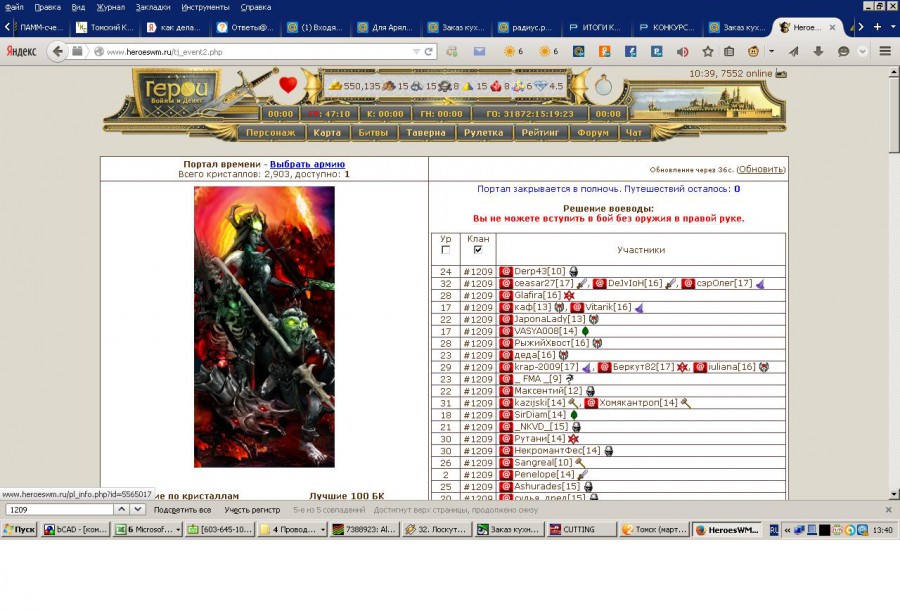This screenshot has width=900, height=611.
Task: Open player Sangreal profile
Action: [x=543, y=463]
